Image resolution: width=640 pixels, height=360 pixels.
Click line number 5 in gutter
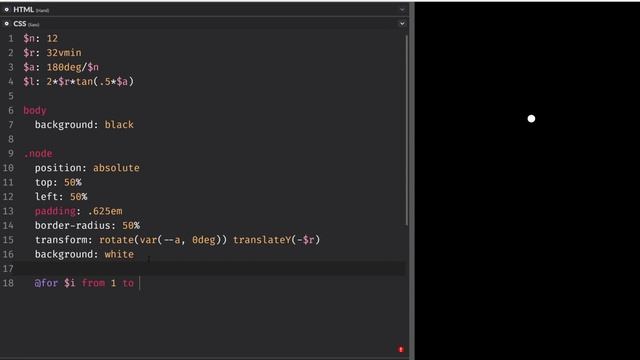[x=11, y=96]
